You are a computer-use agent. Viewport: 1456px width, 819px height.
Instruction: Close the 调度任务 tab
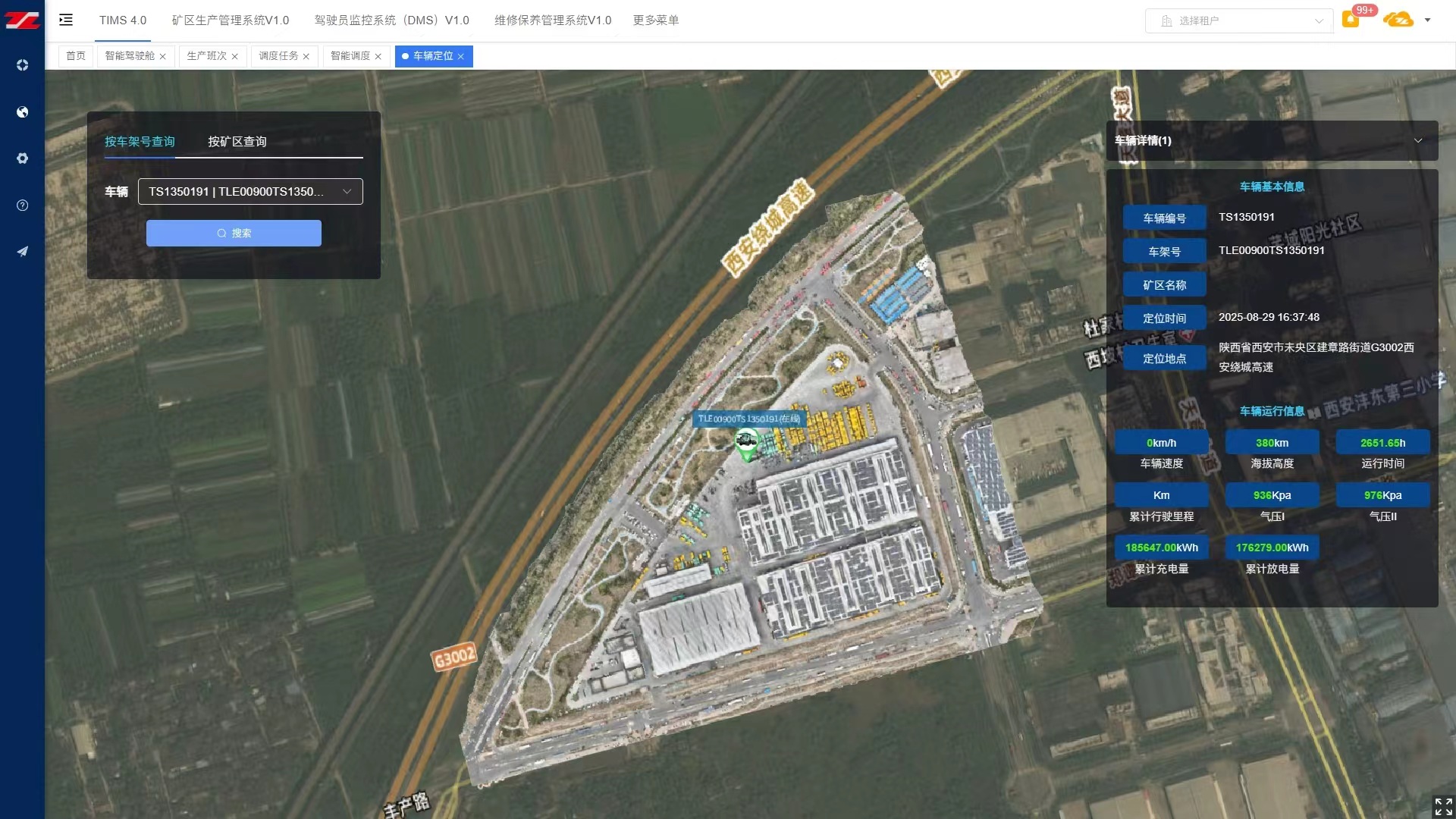coord(306,57)
